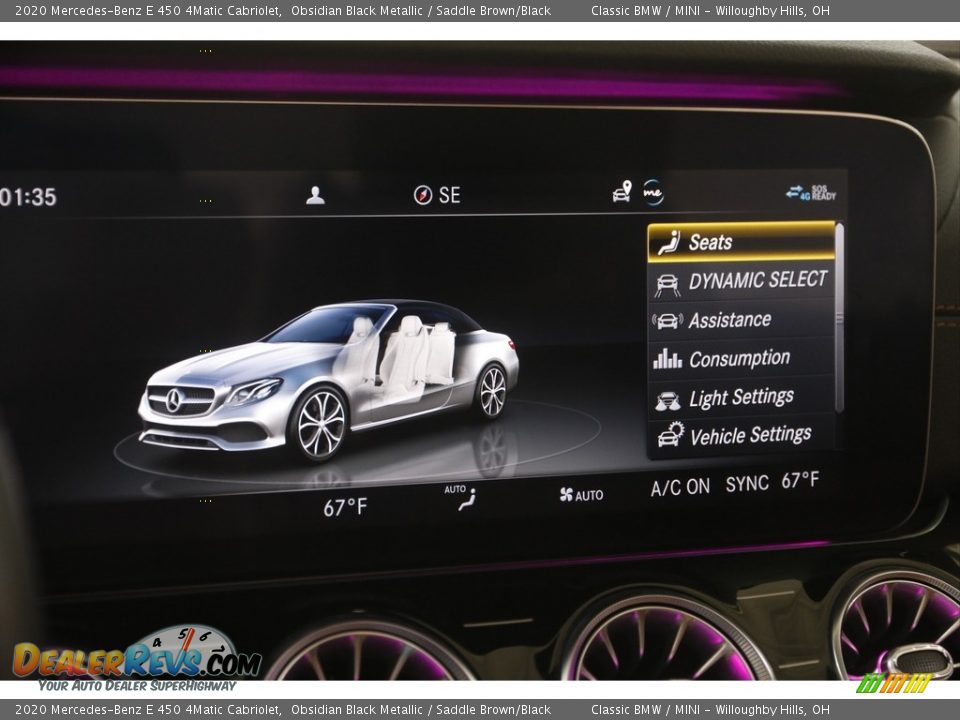Screen dimensions: 960x720
Task: Toggle the SYNC climate setting
Action: pyautogui.click(x=747, y=484)
